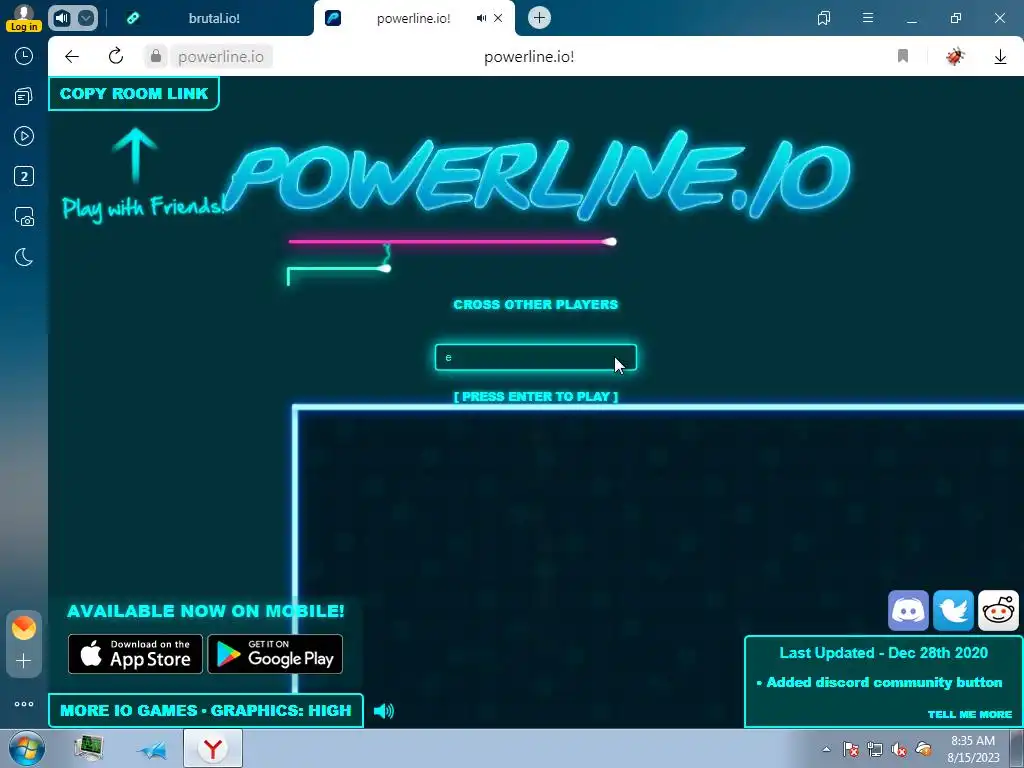Toggle the dark mode moon icon
The image size is (1024, 768).
[24, 257]
